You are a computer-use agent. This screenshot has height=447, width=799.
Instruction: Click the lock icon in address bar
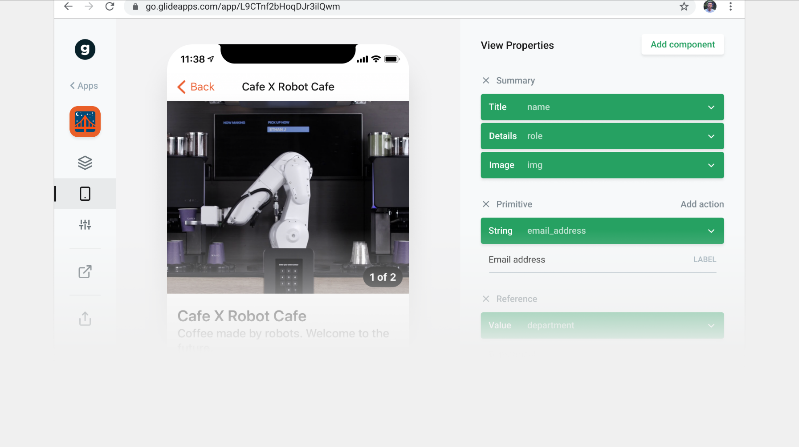(x=135, y=7)
